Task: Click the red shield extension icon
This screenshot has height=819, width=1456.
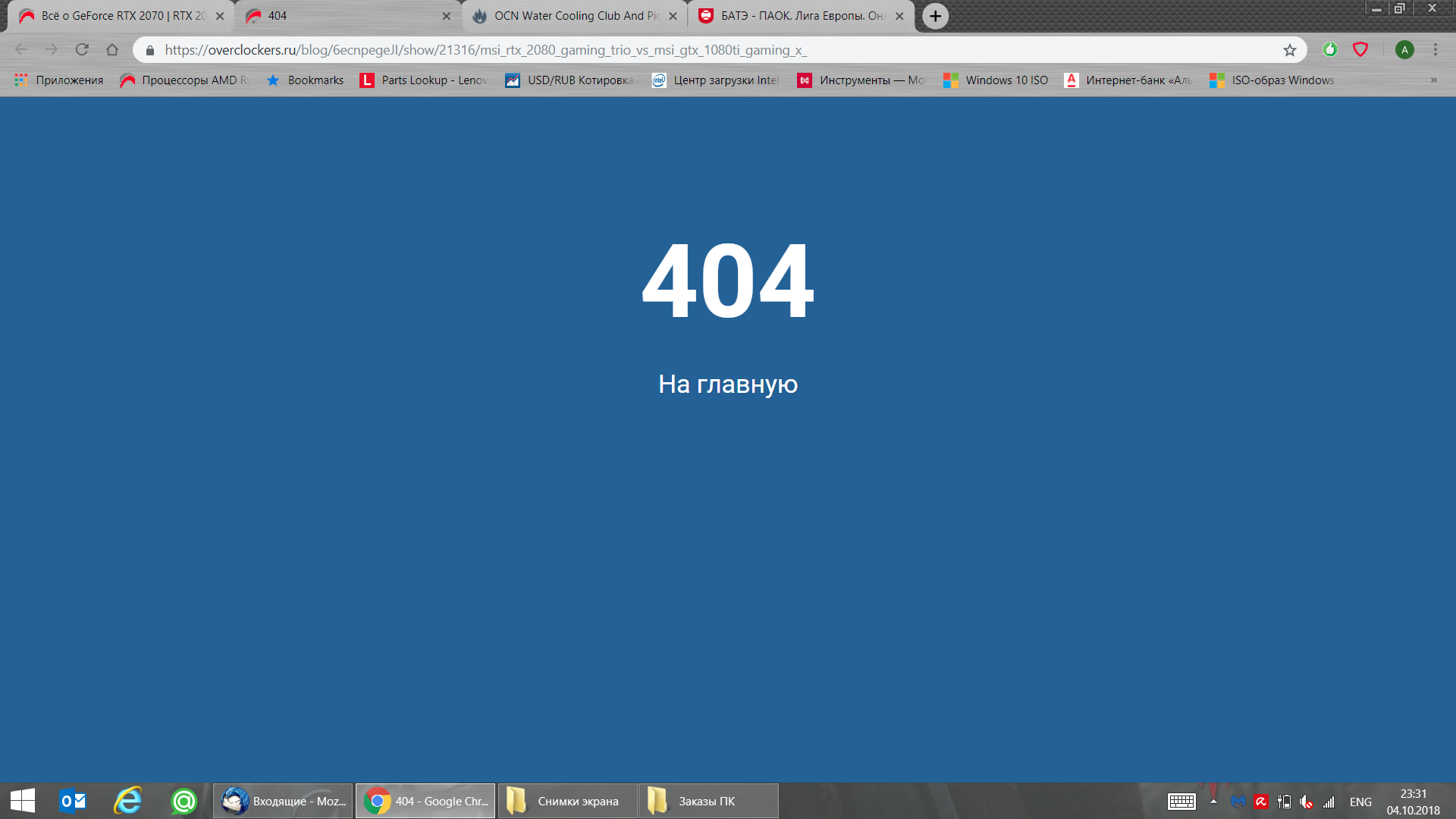Action: point(1360,50)
